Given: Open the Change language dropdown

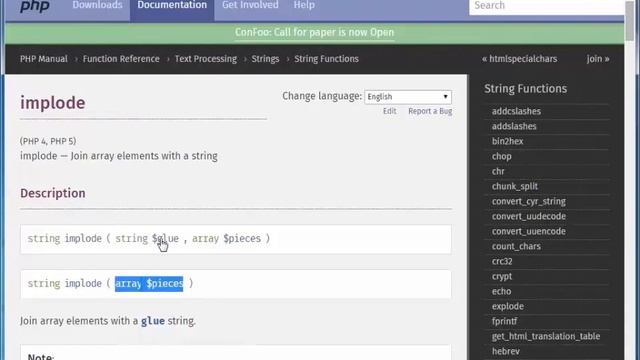Looking at the screenshot, I should pos(408,97).
